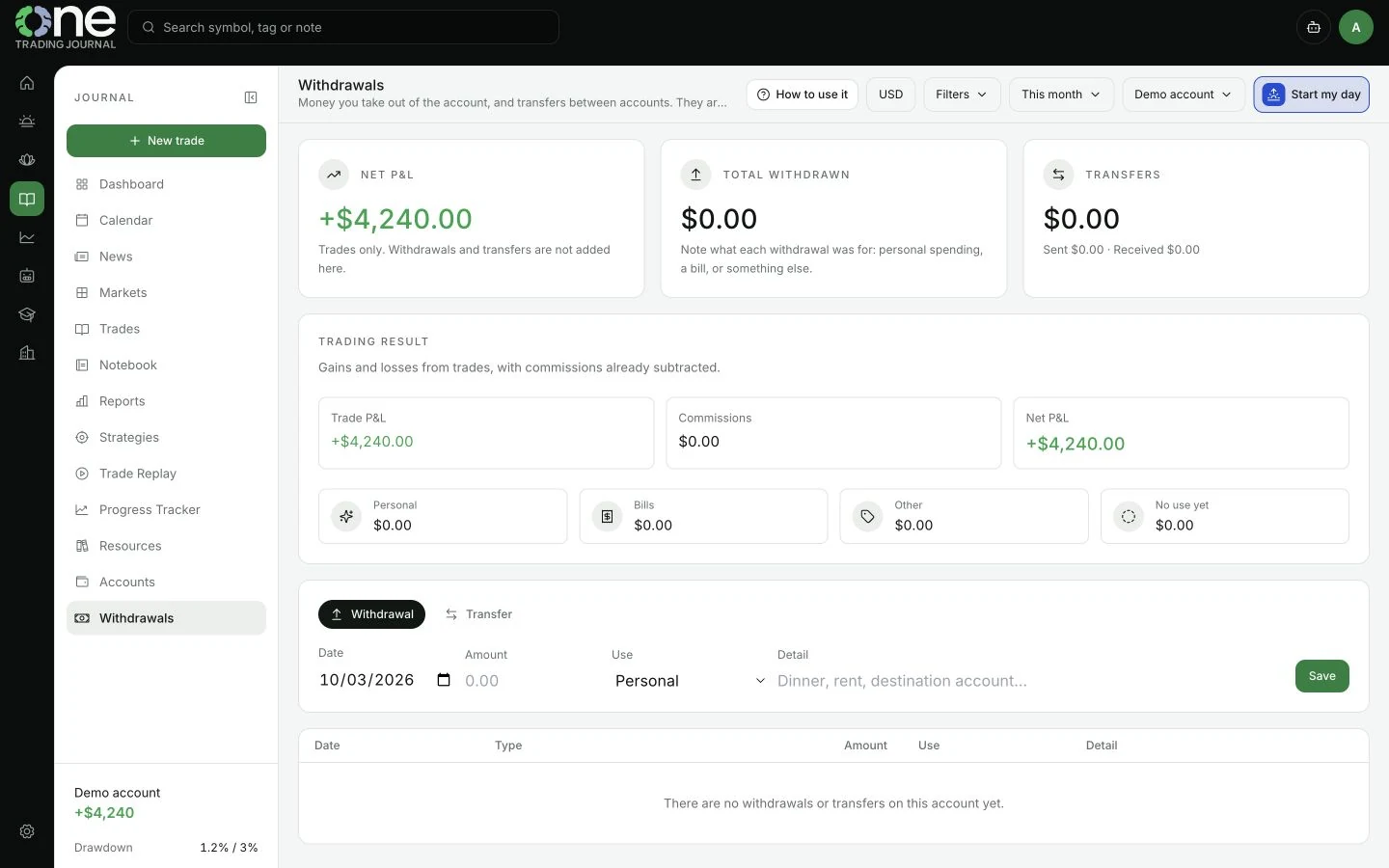The width and height of the screenshot is (1389, 868).
Task: Click the Net P&L trend icon
Action: pos(334,175)
